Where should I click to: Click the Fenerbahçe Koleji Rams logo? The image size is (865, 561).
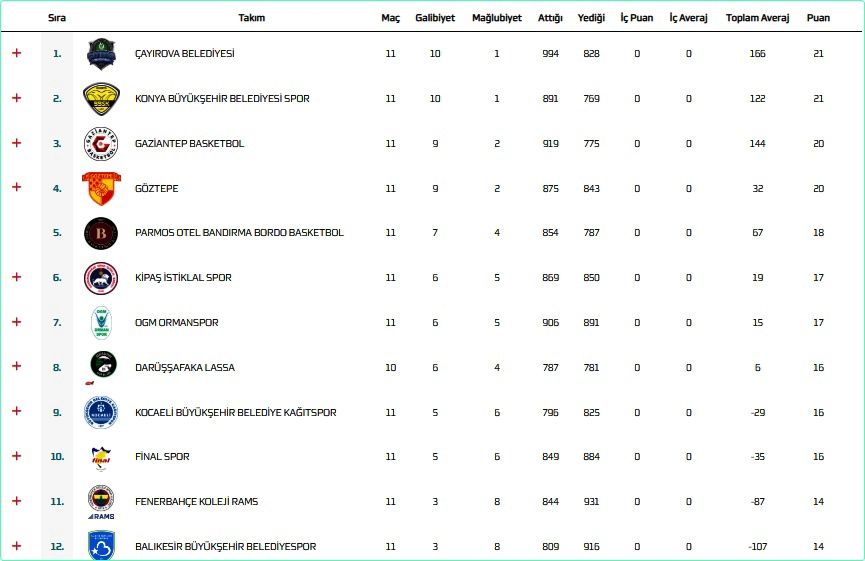click(x=101, y=502)
